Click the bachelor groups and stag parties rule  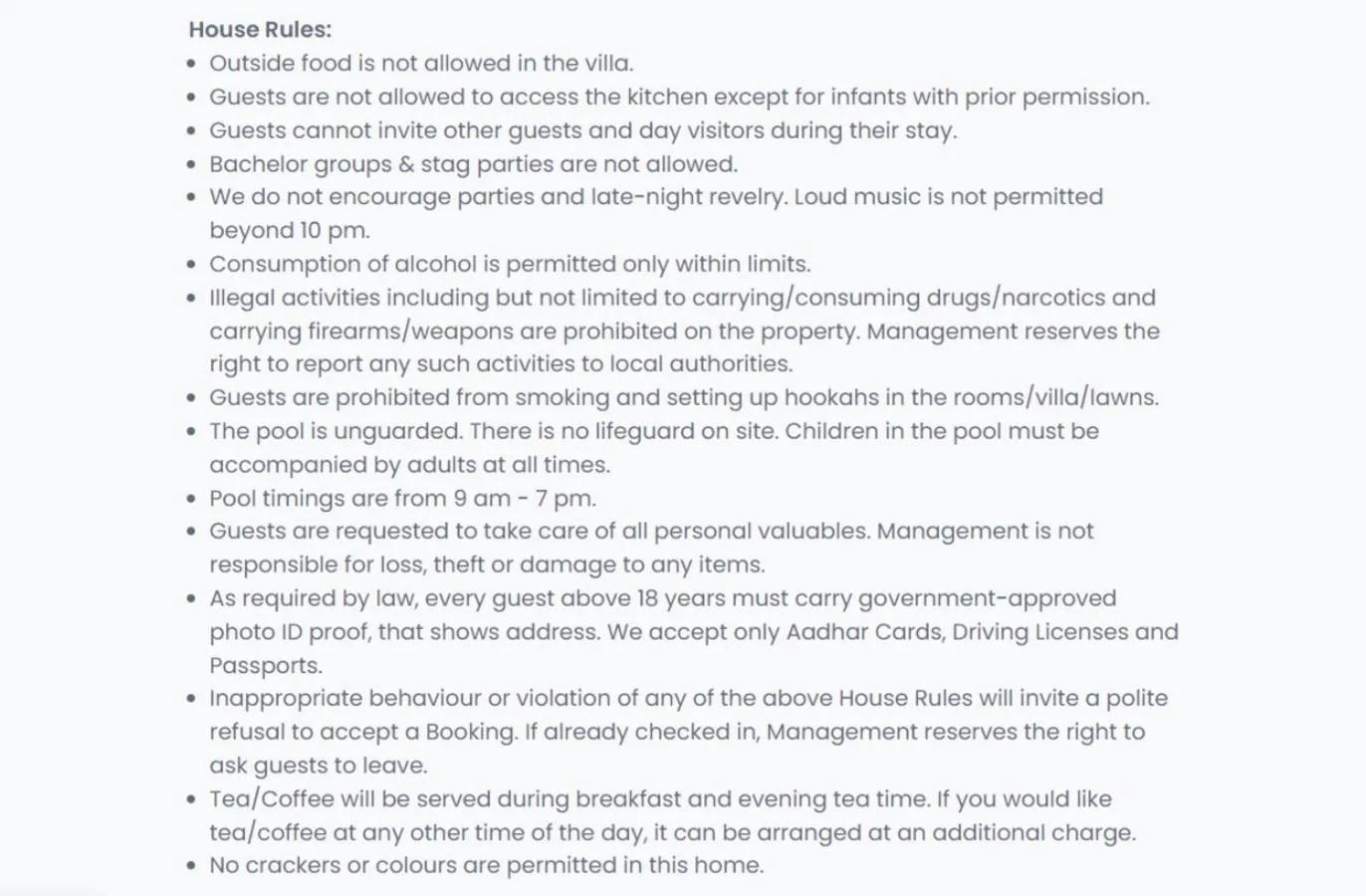click(x=473, y=164)
